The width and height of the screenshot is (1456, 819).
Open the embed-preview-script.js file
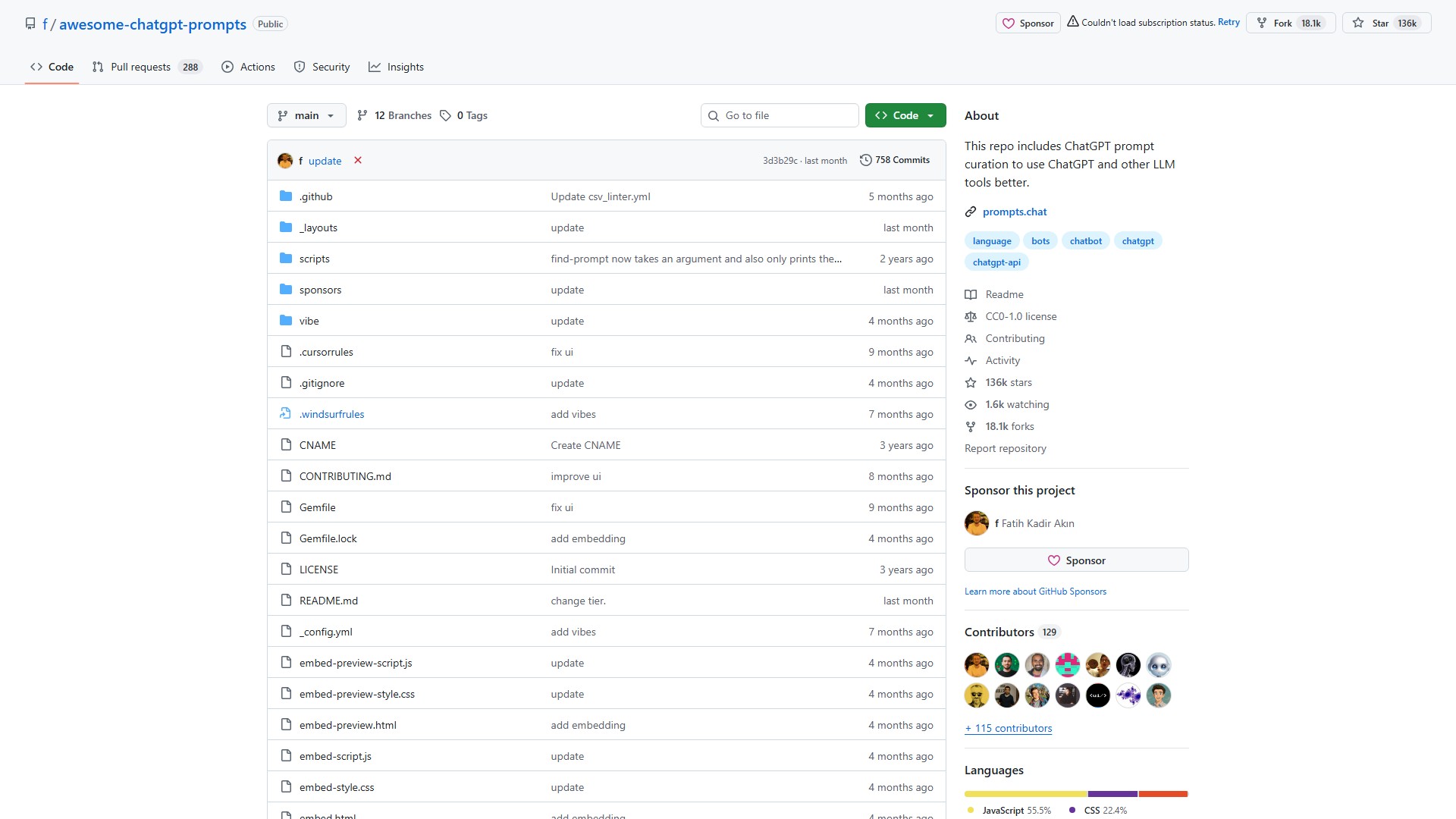(356, 663)
